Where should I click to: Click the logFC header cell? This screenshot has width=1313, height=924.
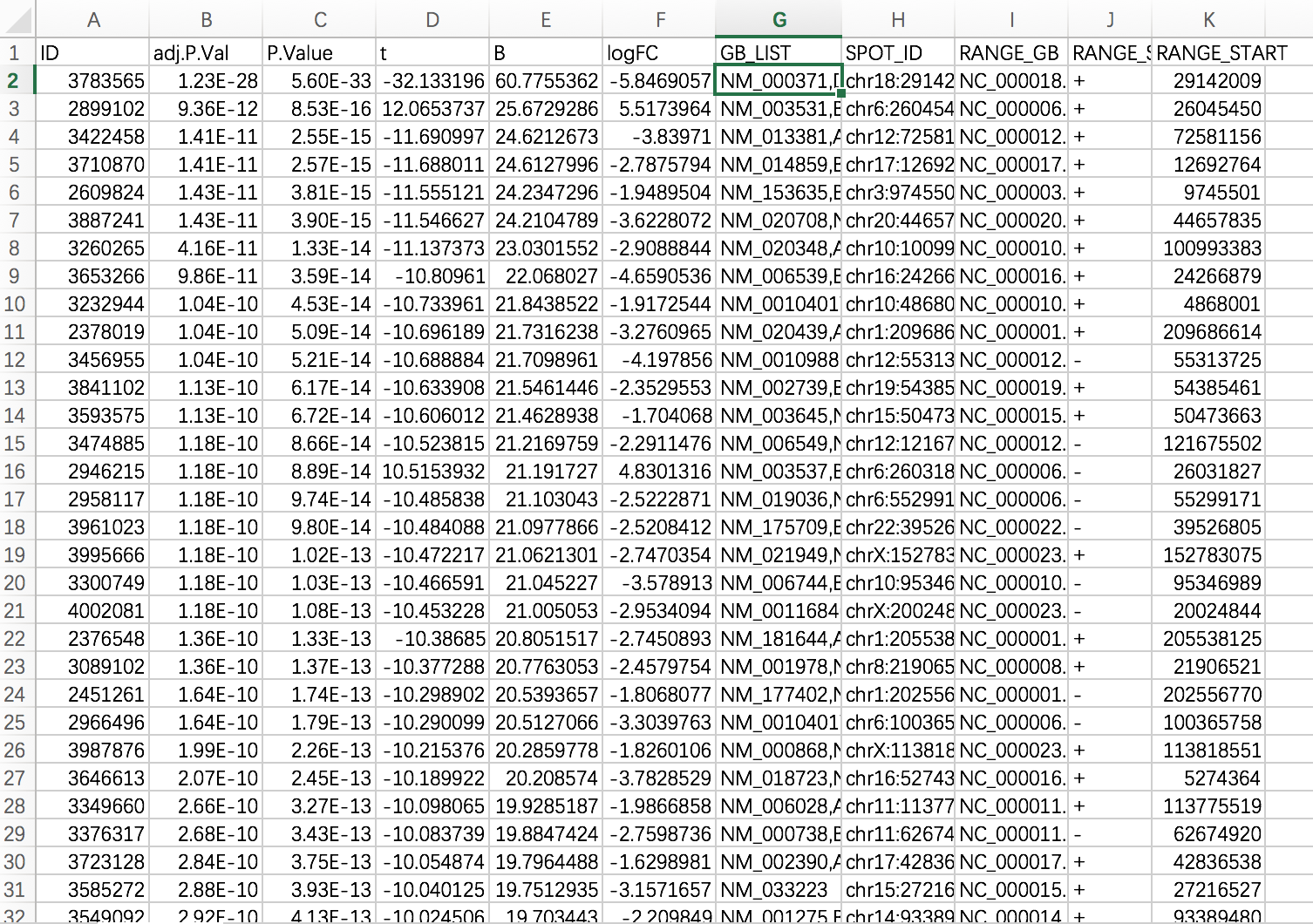(659, 52)
